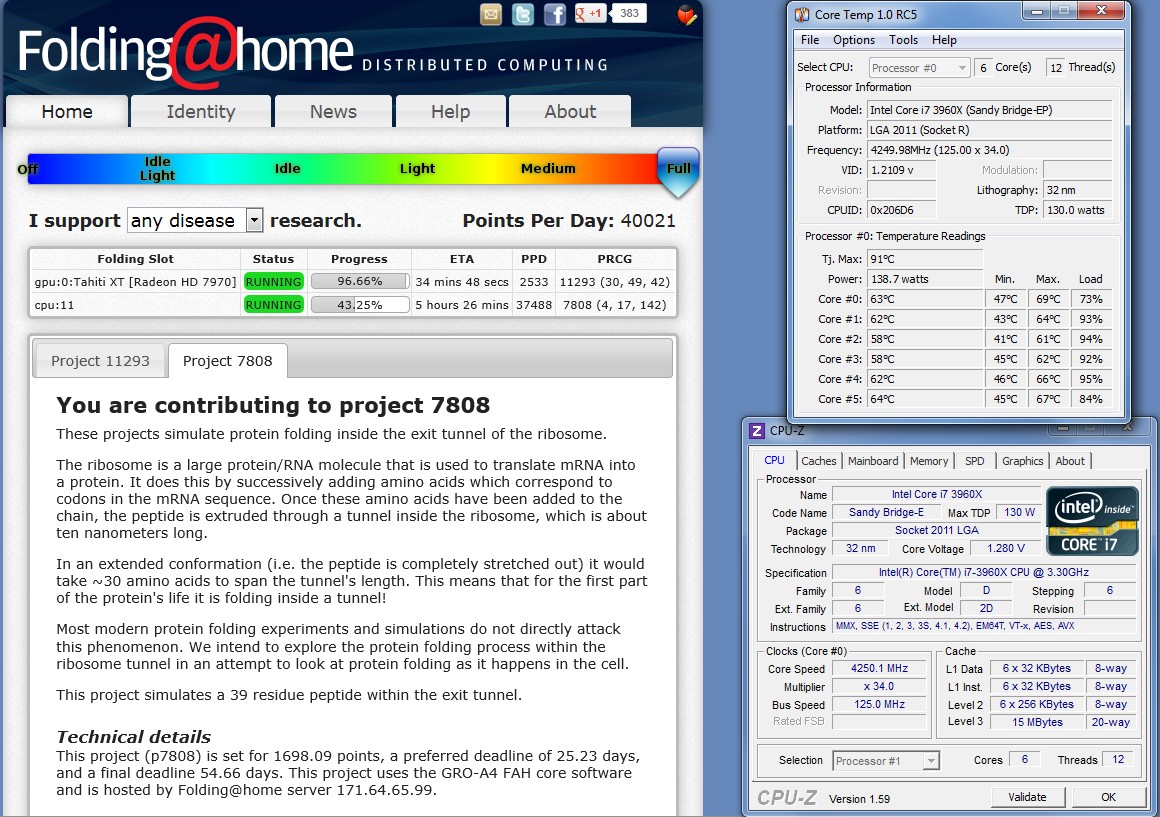Click the CPU-Z Level 3 cache 15 MBytes value
This screenshot has height=817, width=1160.
coord(1037,722)
